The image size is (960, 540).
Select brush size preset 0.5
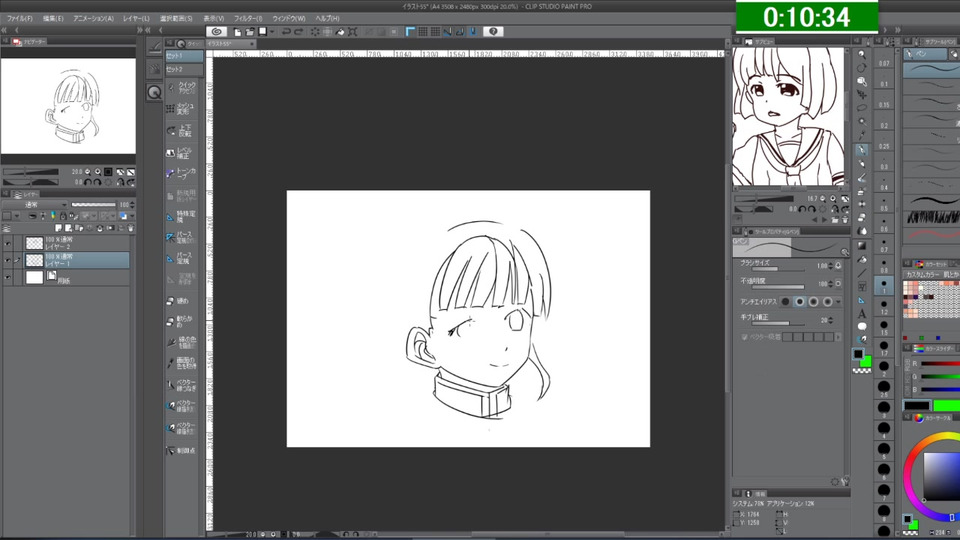[883, 204]
